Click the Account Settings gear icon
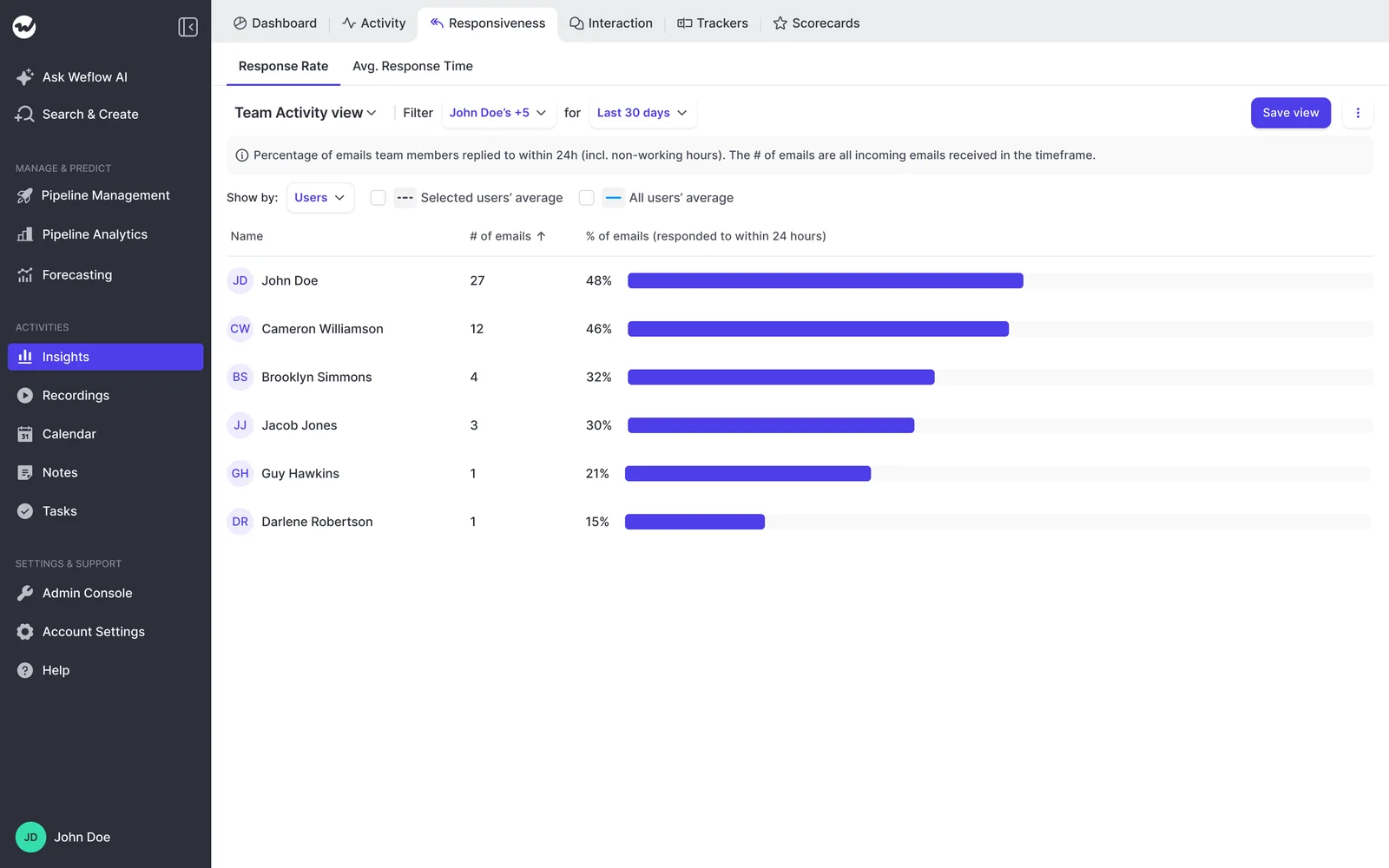 (x=25, y=632)
